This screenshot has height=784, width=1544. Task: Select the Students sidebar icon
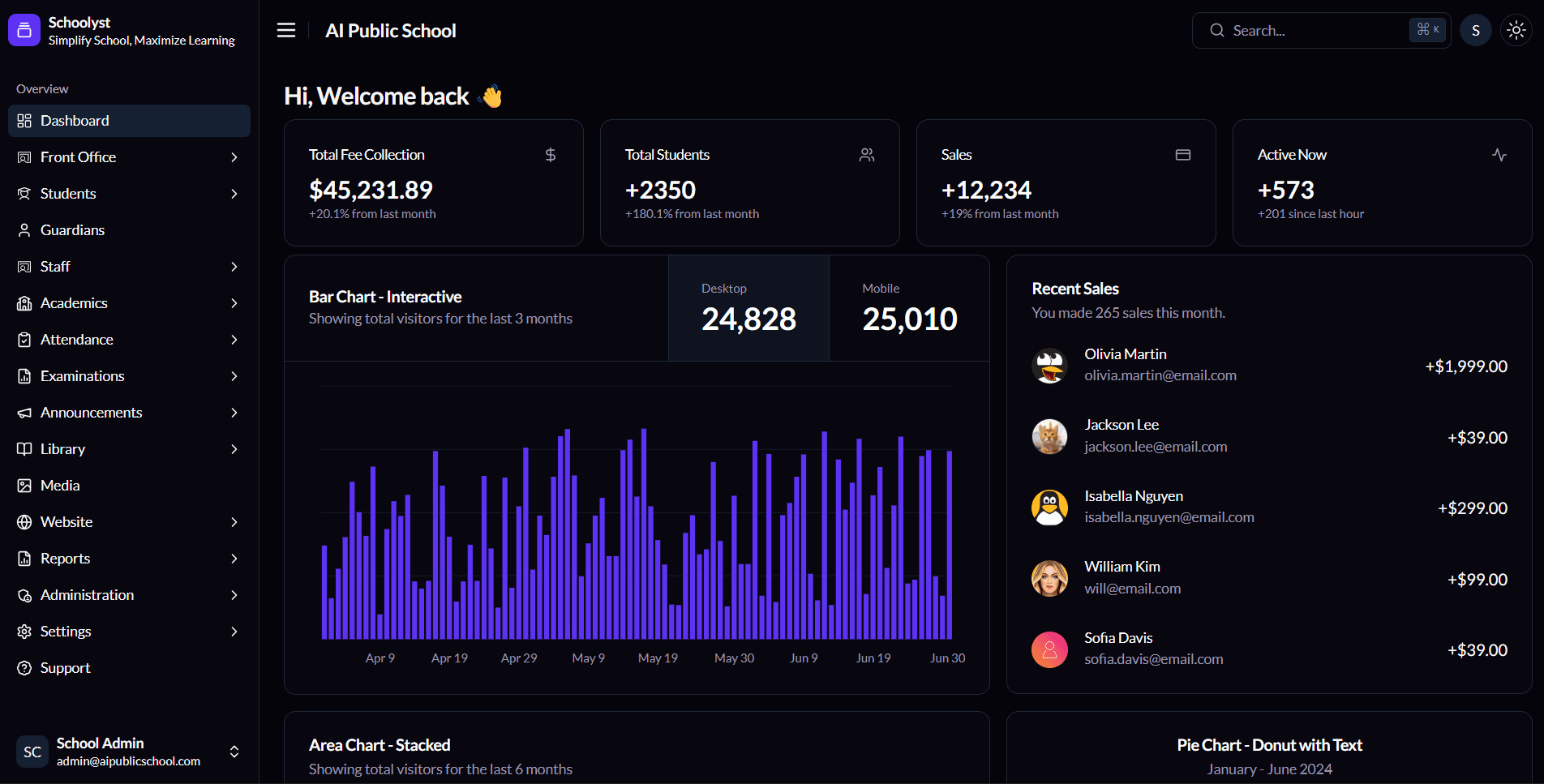pyautogui.click(x=25, y=193)
